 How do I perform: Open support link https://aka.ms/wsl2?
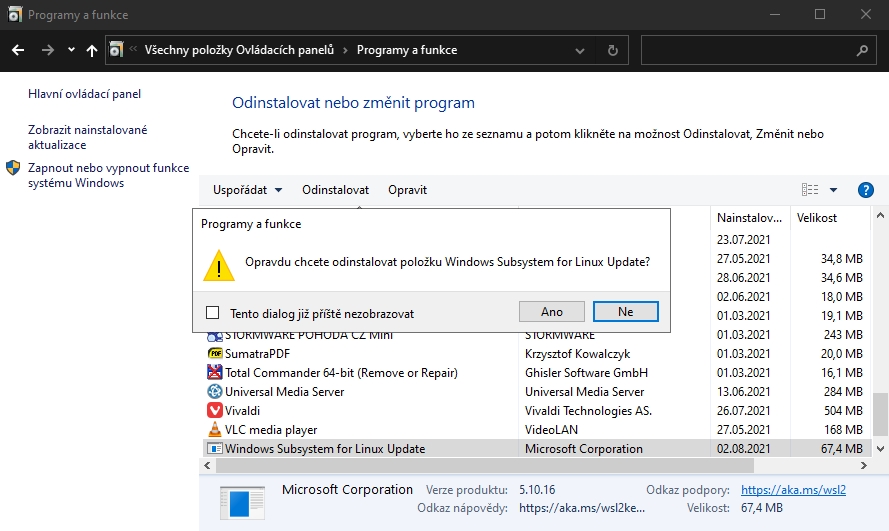[793, 490]
